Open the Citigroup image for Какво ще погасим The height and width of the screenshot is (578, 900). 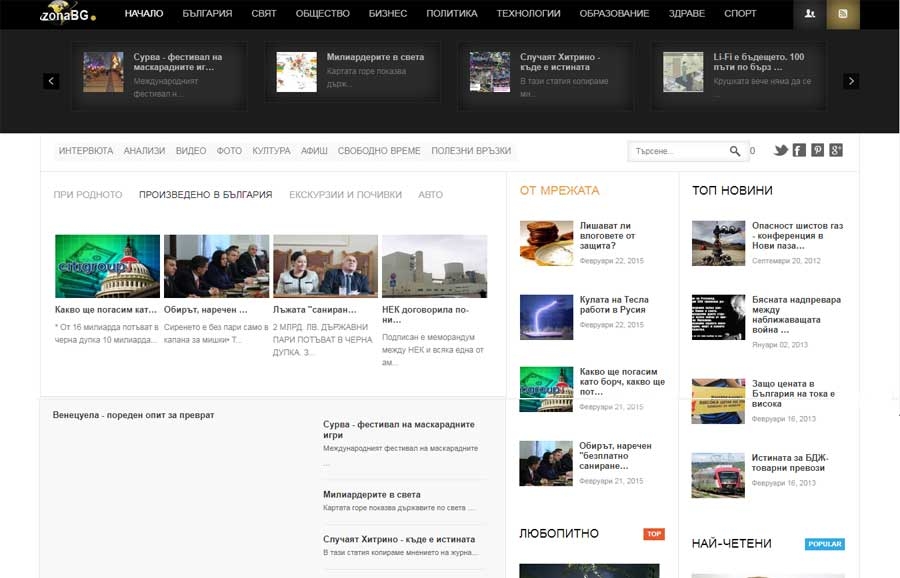tap(107, 266)
